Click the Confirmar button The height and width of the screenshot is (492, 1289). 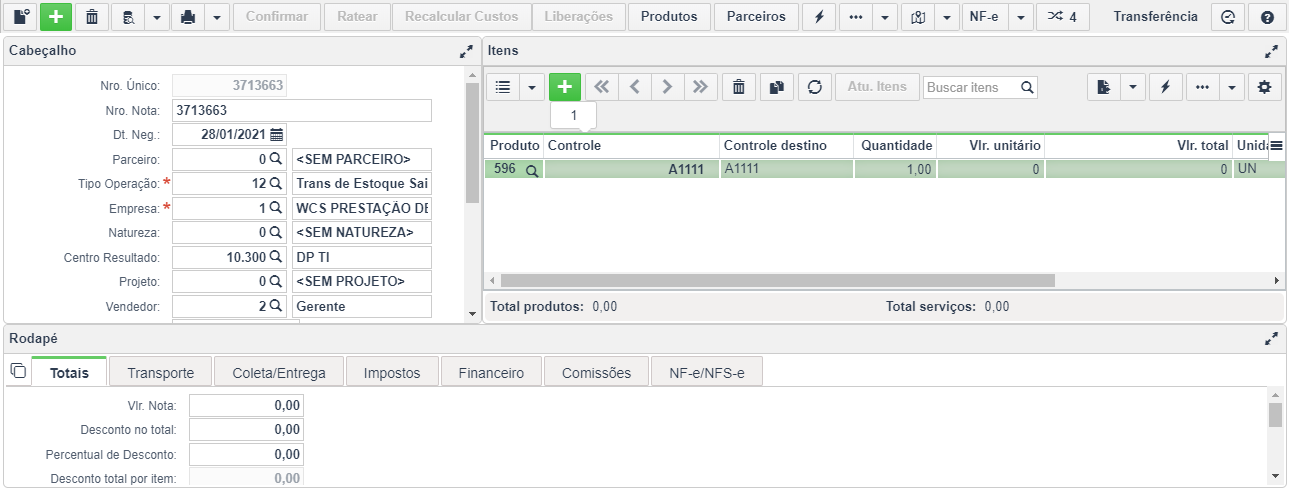coord(277,17)
